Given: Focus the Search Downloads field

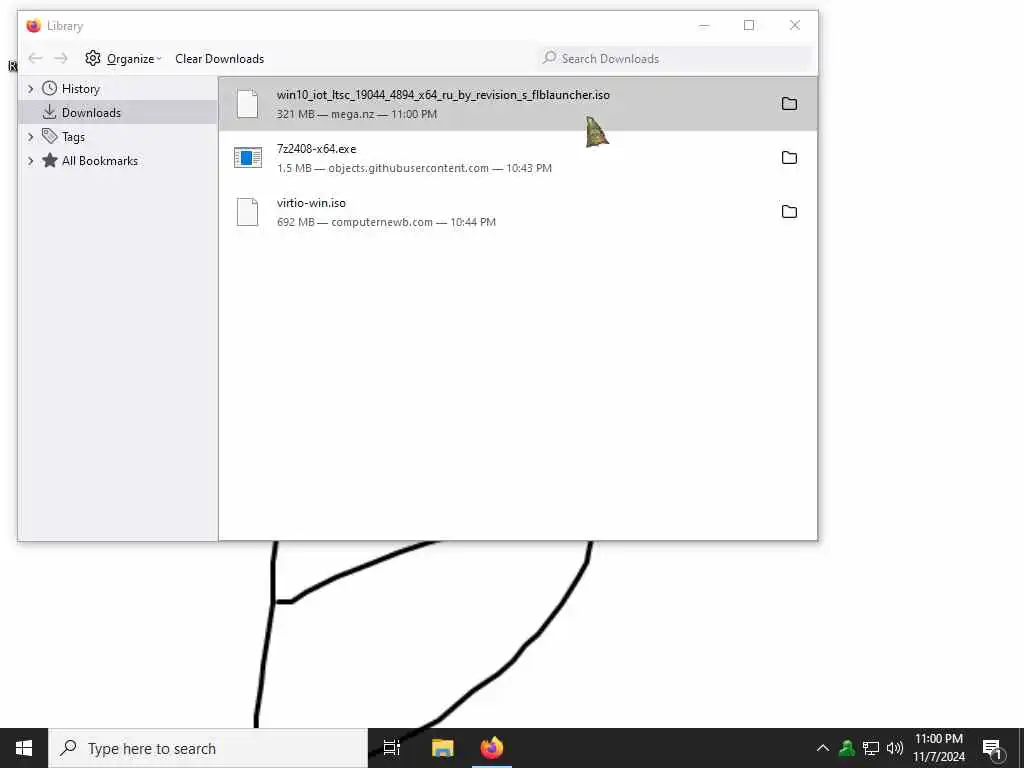Looking at the screenshot, I should 674,59.
